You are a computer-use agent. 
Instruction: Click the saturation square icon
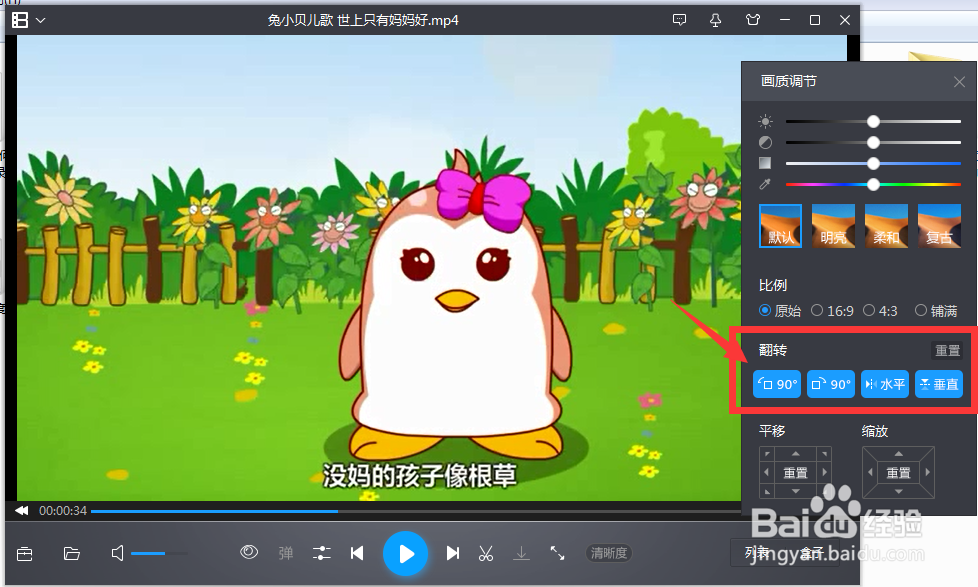click(765, 163)
